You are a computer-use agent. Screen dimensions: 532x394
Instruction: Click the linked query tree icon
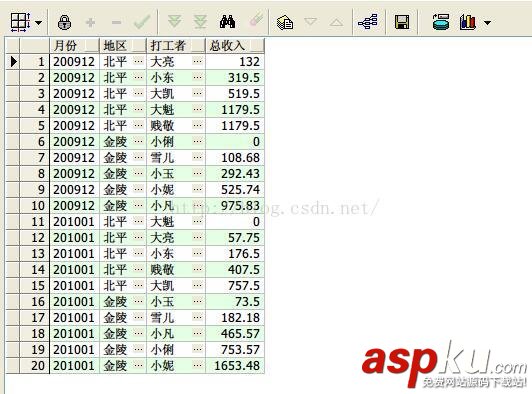pos(368,22)
